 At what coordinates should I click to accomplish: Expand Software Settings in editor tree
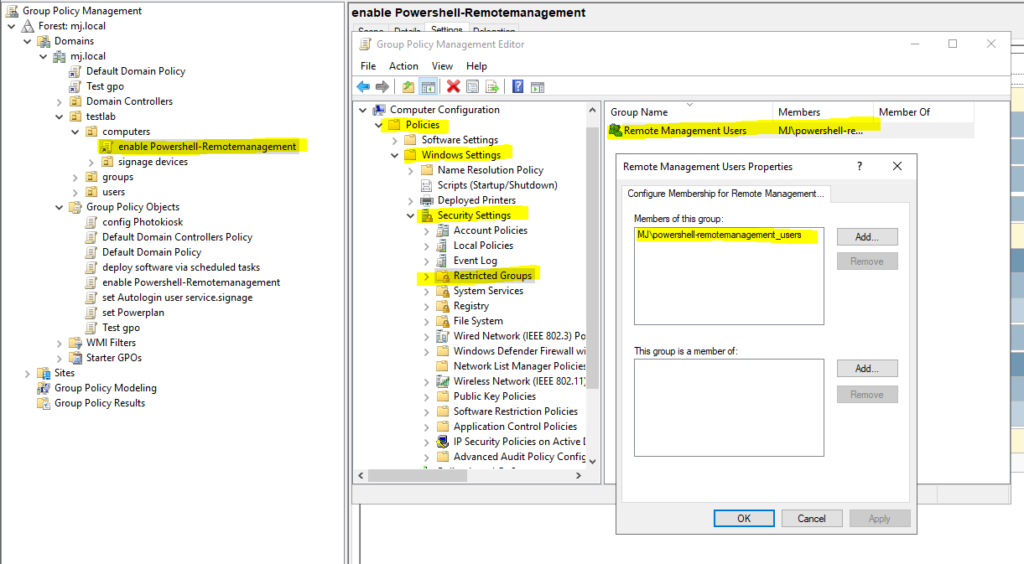(394, 140)
